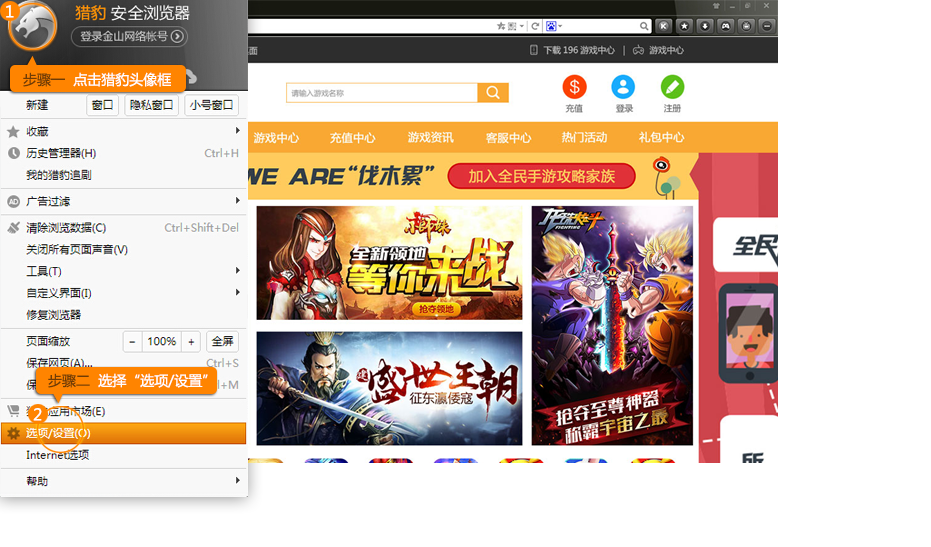Click the green 注册 register icon
The width and height of the screenshot is (931, 547).
click(x=672, y=87)
